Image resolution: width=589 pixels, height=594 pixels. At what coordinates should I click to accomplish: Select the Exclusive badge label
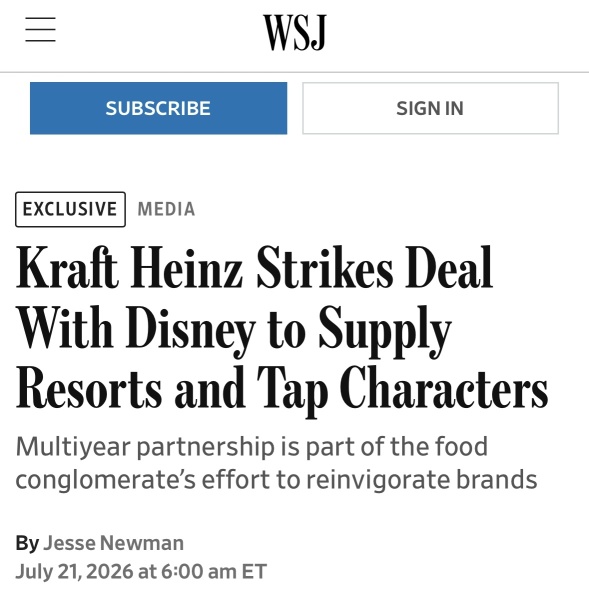point(70,209)
